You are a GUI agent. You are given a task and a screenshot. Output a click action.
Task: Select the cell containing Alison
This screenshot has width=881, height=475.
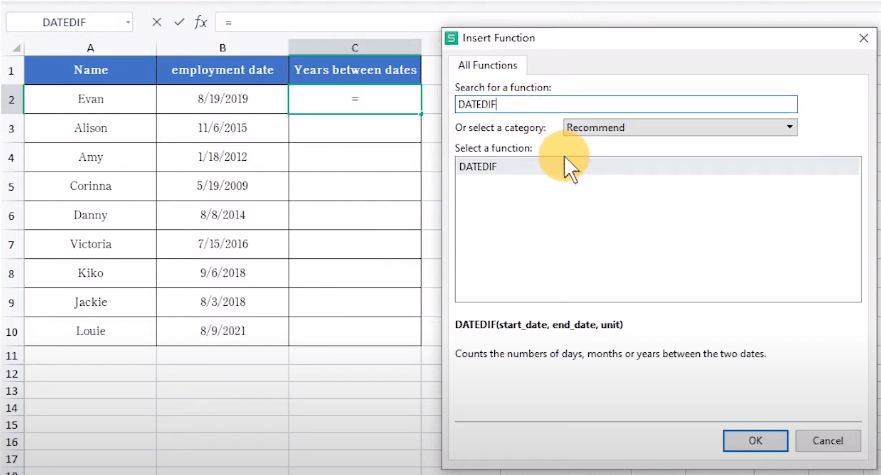[90, 128]
